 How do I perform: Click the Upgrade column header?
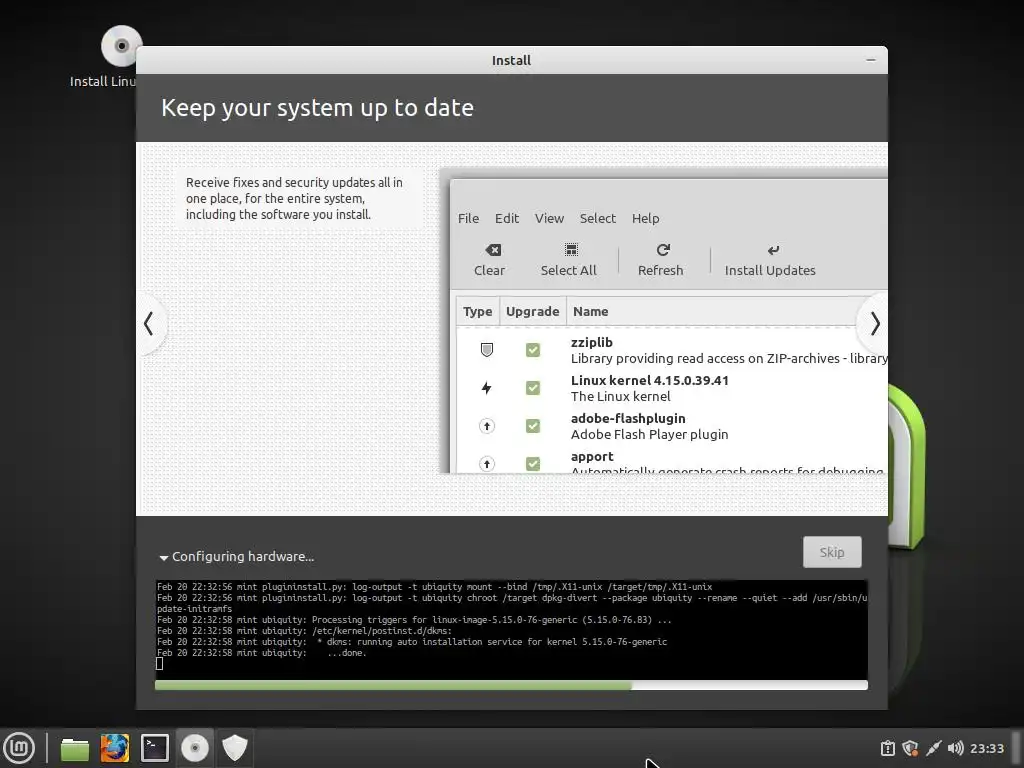click(x=533, y=312)
